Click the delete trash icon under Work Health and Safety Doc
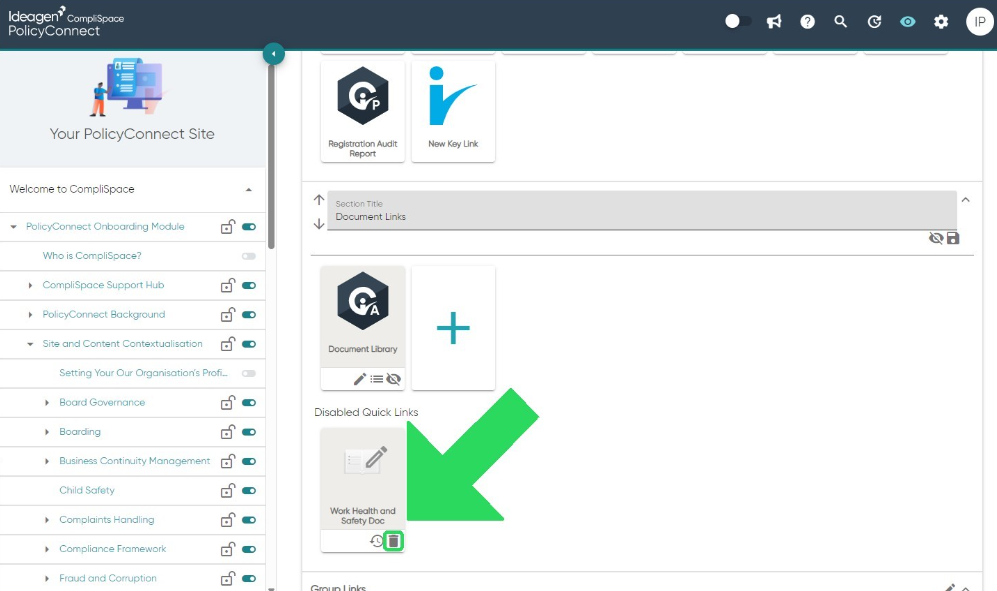Screen dimensions: 997x591 (394, 541)
